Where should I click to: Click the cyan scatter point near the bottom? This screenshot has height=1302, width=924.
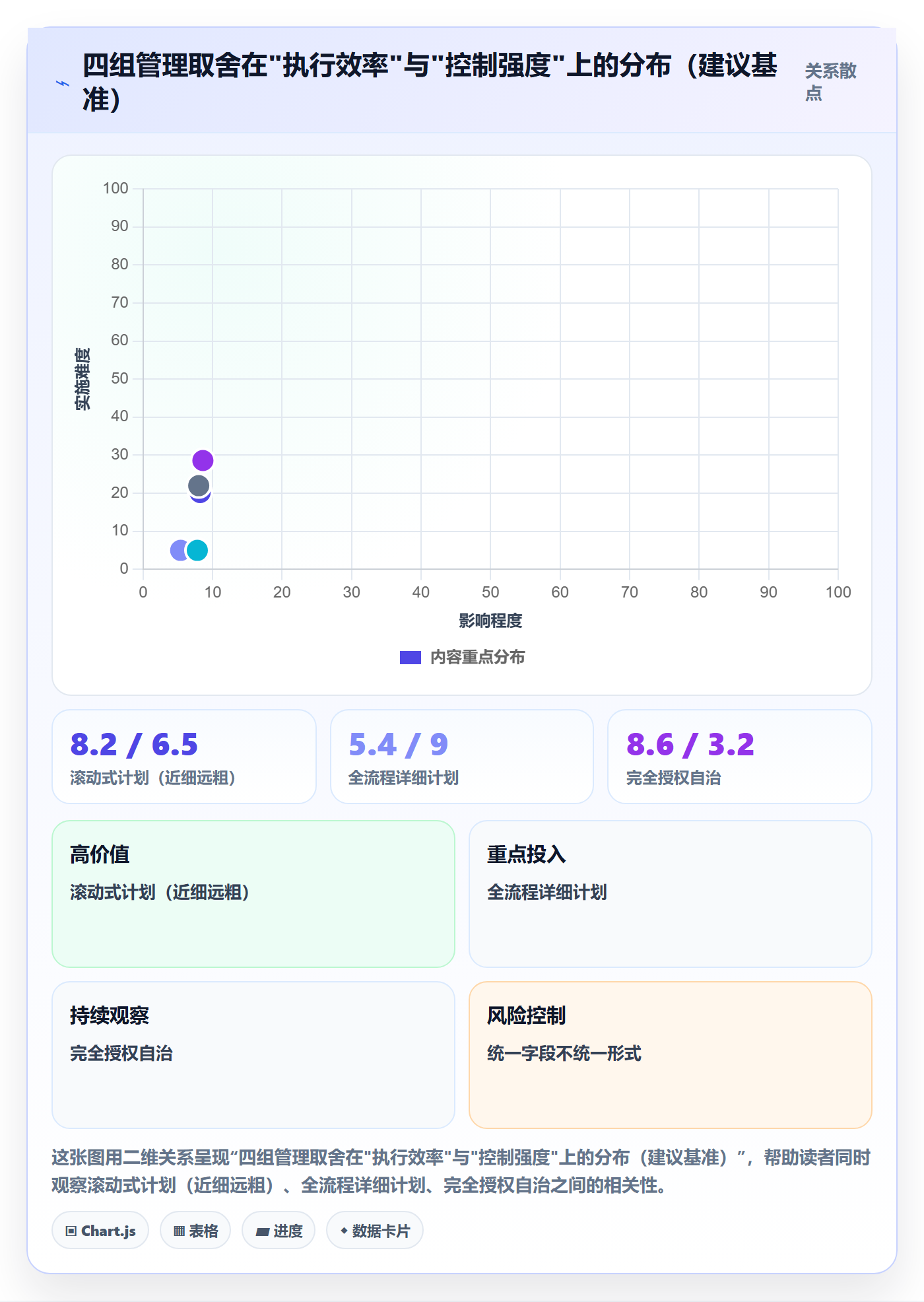(x=197, y=550)
